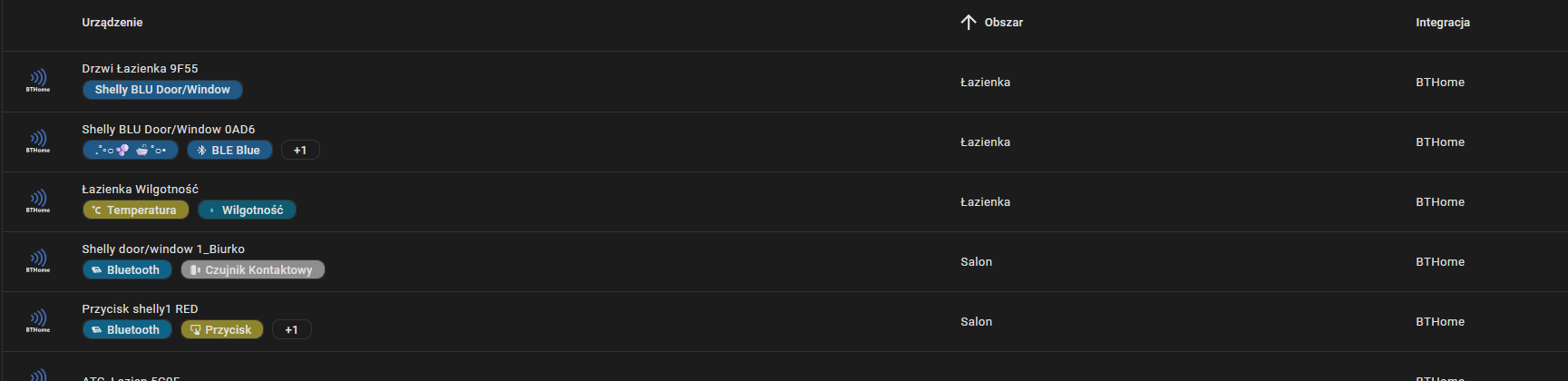Click BTHome icon of Shelly door/window 1_Biurko
The width and height of the screenshot is (1568, 381).
(x=38, y=261)
